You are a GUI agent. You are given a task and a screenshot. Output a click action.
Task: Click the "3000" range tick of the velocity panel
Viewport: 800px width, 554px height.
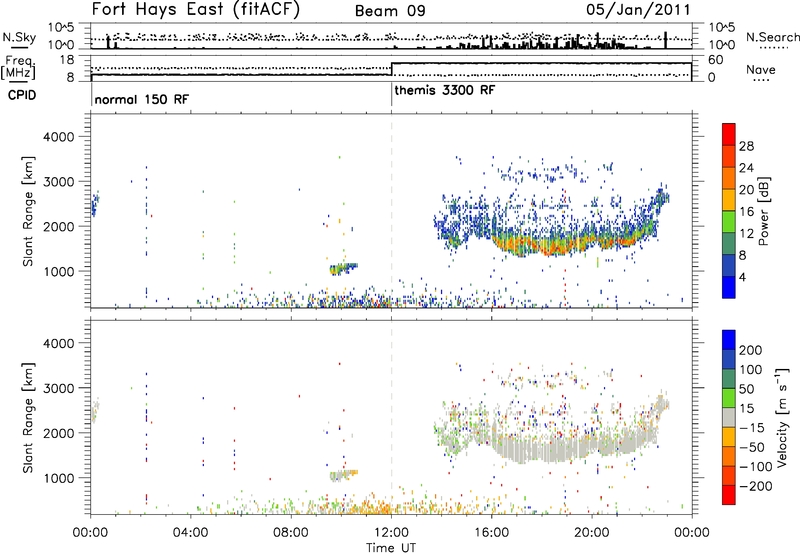[x=59, y=388]
